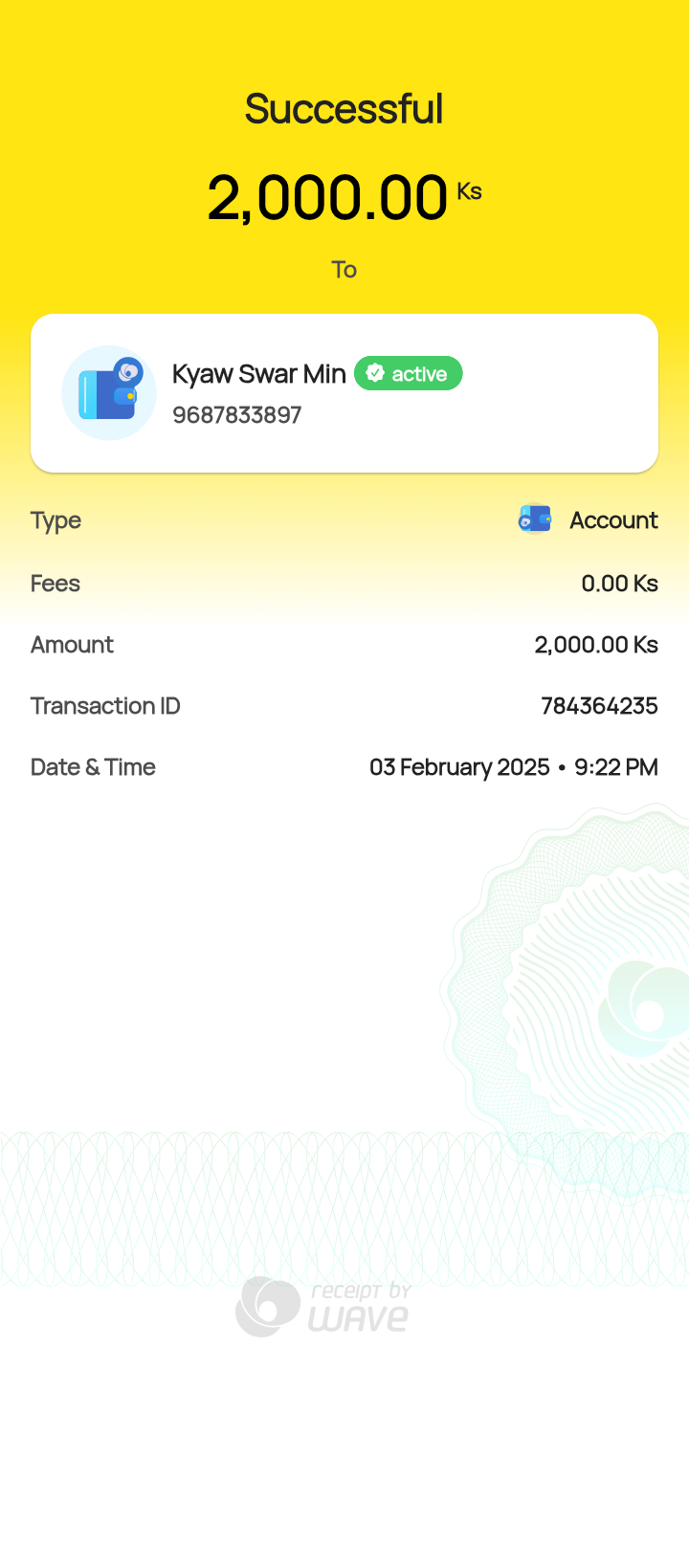Click the Ks currency symbol beside the large amount
689x1568 pixels.
click(x=469, y=191)
